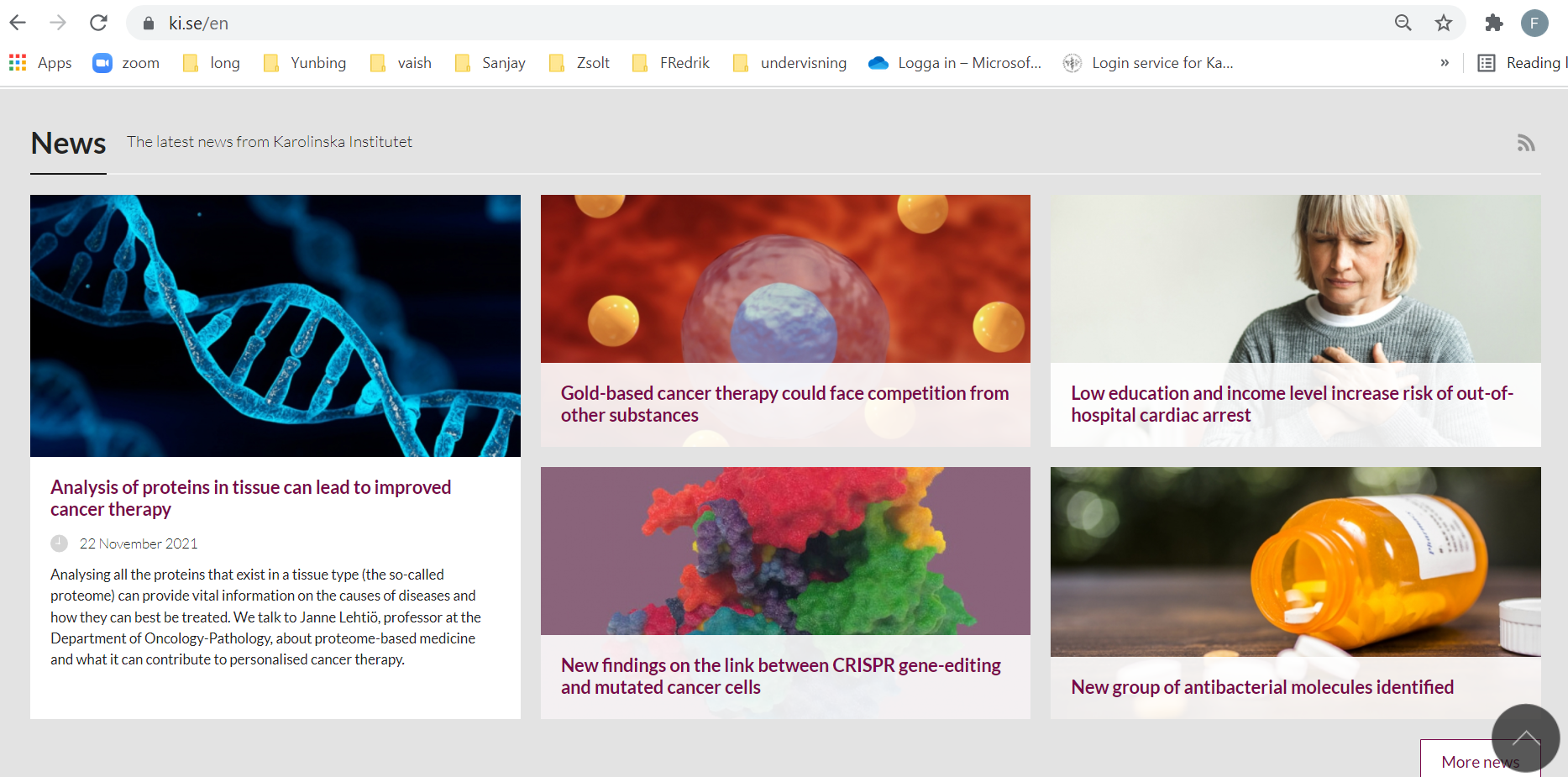This screenshot has height=777, width=1568.
Task: Open the Yunbing bookmark folder
Action: [305, 63]
